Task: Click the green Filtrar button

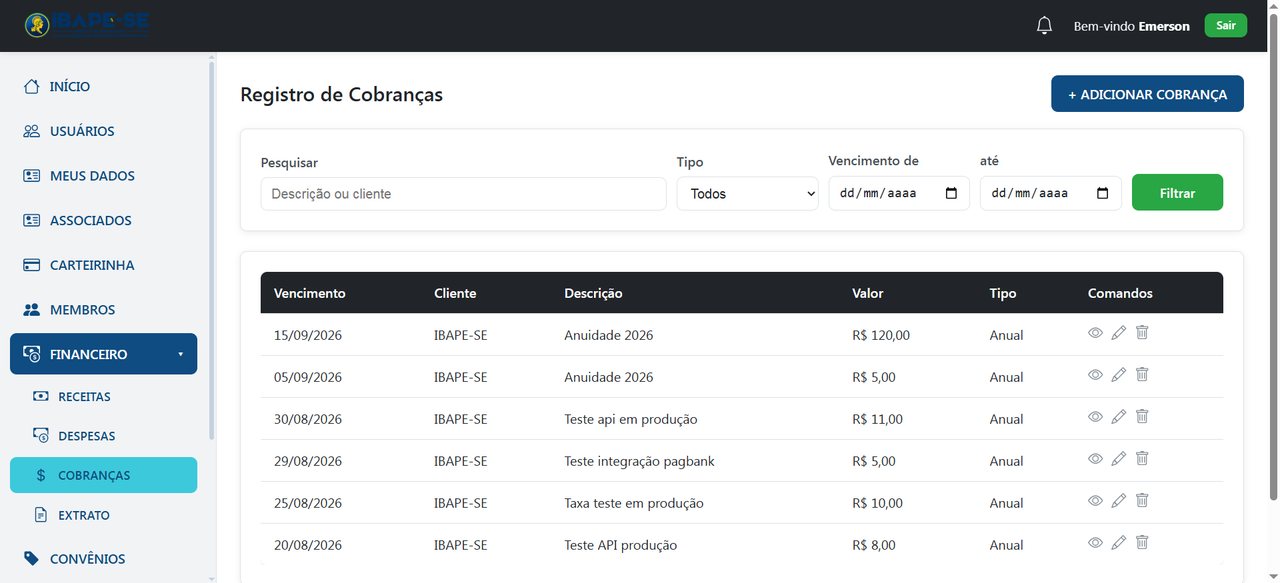Action: click(x=1177, y=193)
